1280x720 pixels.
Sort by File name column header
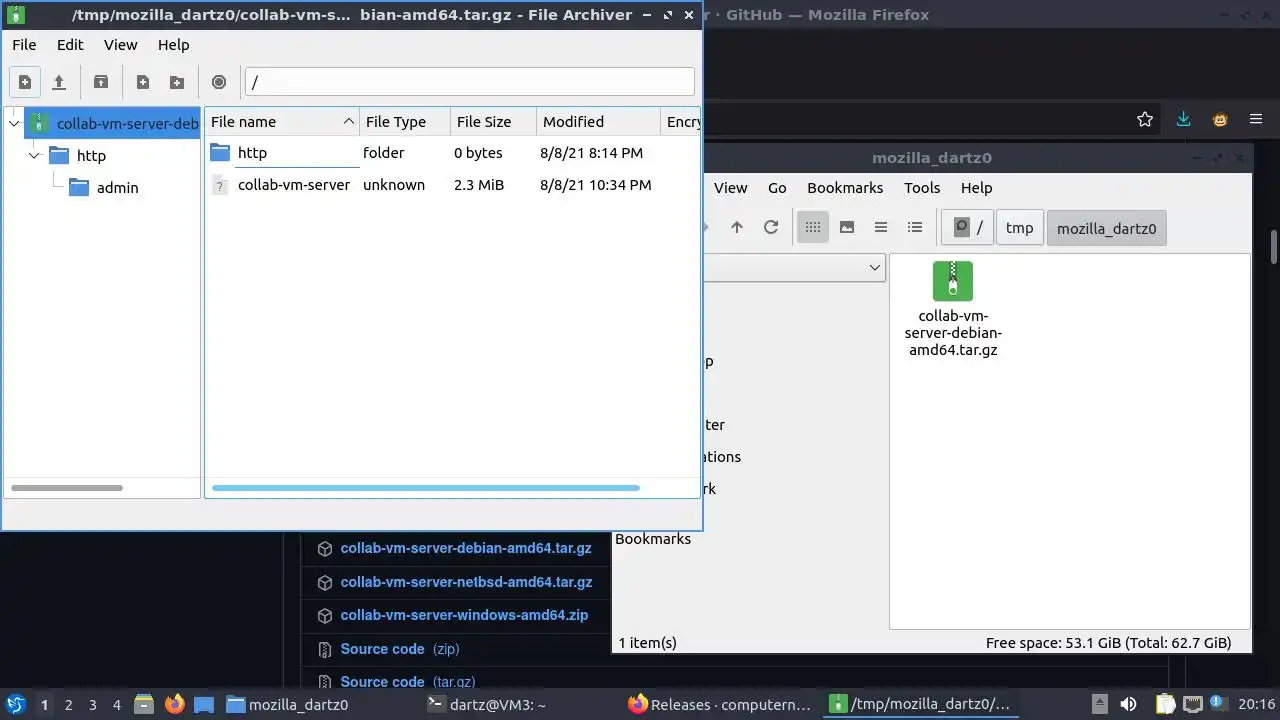click(281, 122)
